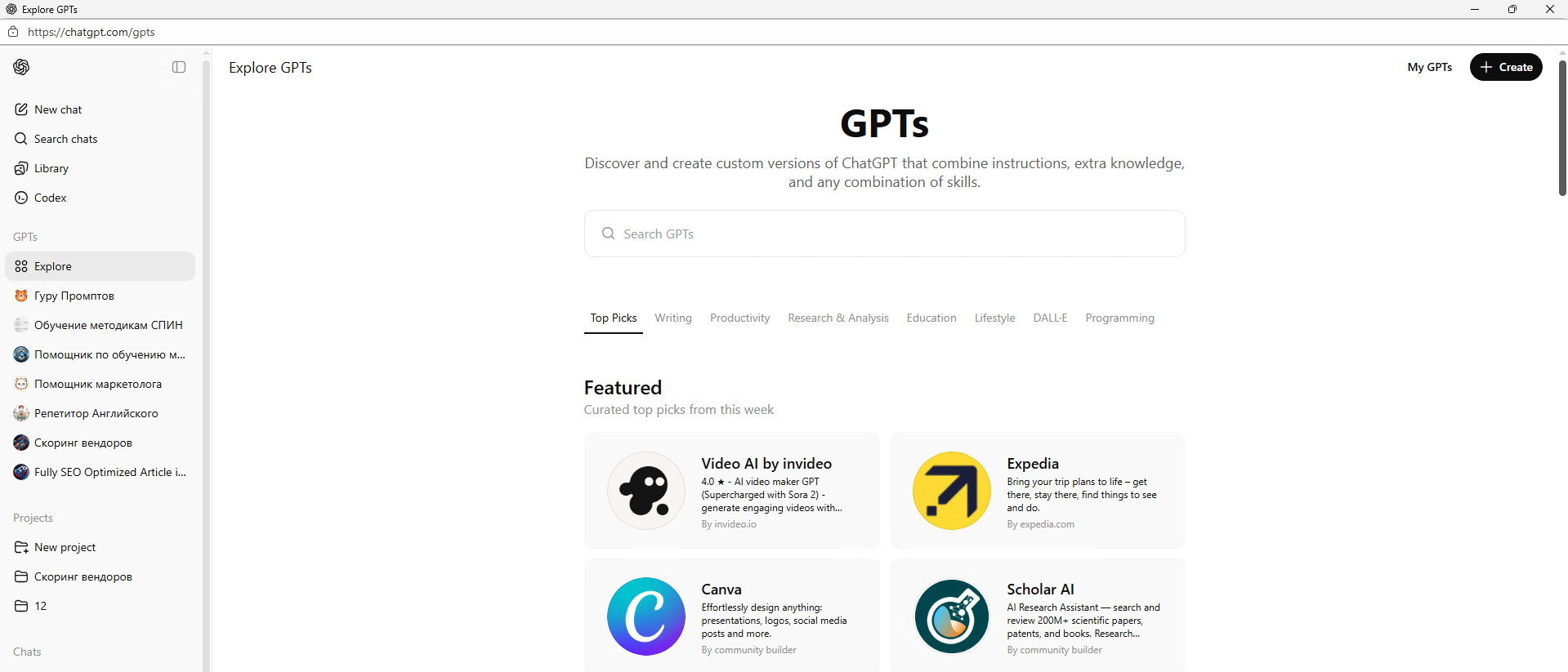Click the Scholar AI logo icon

pos(951,616)
